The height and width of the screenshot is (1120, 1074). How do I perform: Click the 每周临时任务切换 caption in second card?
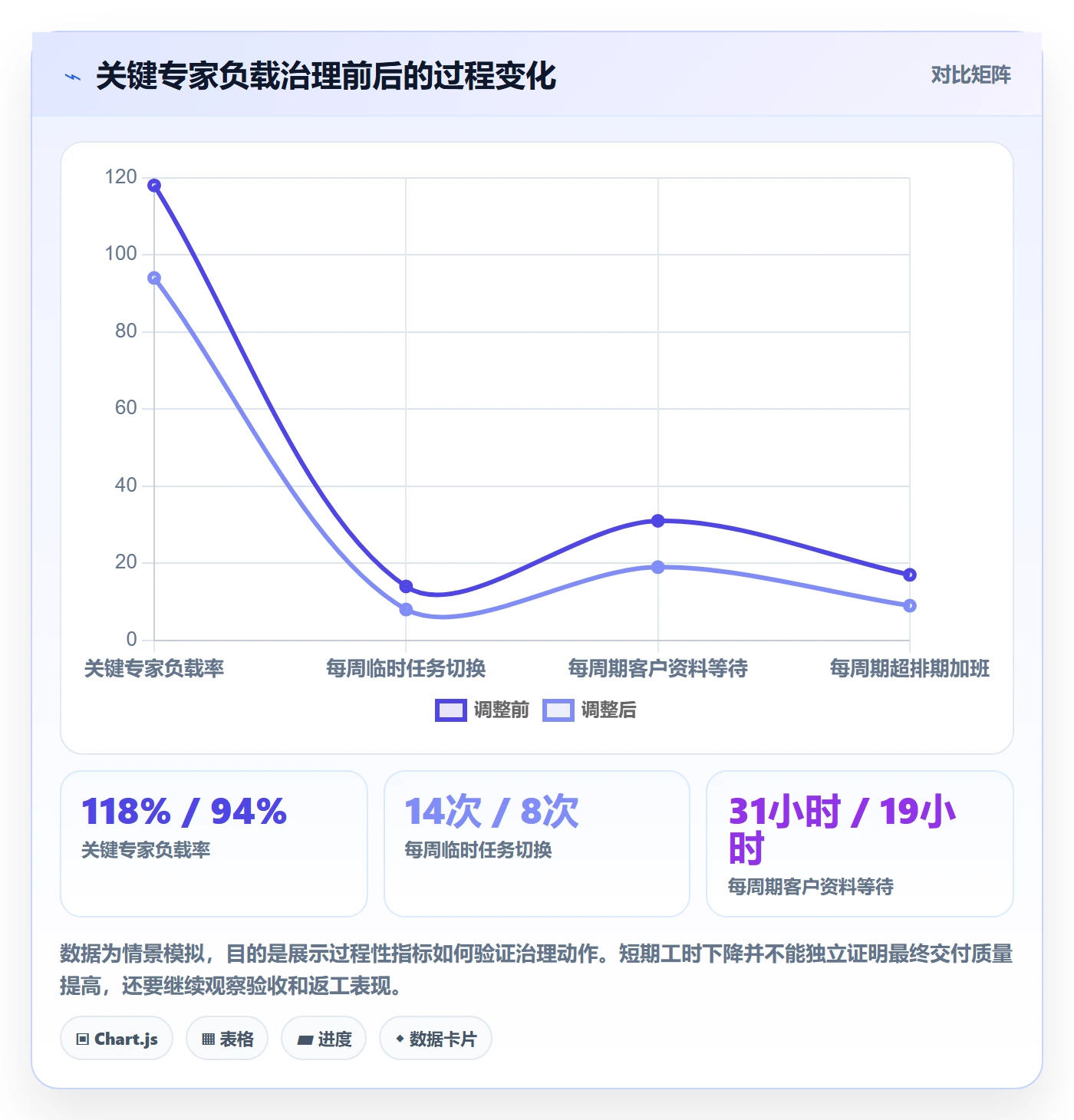478,850
